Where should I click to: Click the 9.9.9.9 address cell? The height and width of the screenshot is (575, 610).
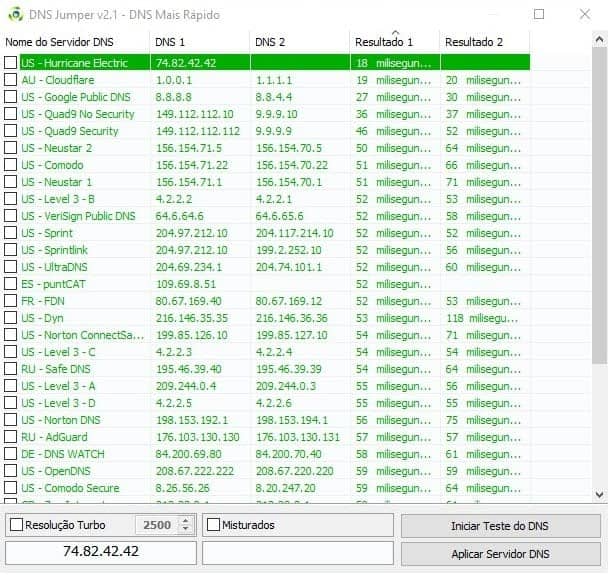273,131
